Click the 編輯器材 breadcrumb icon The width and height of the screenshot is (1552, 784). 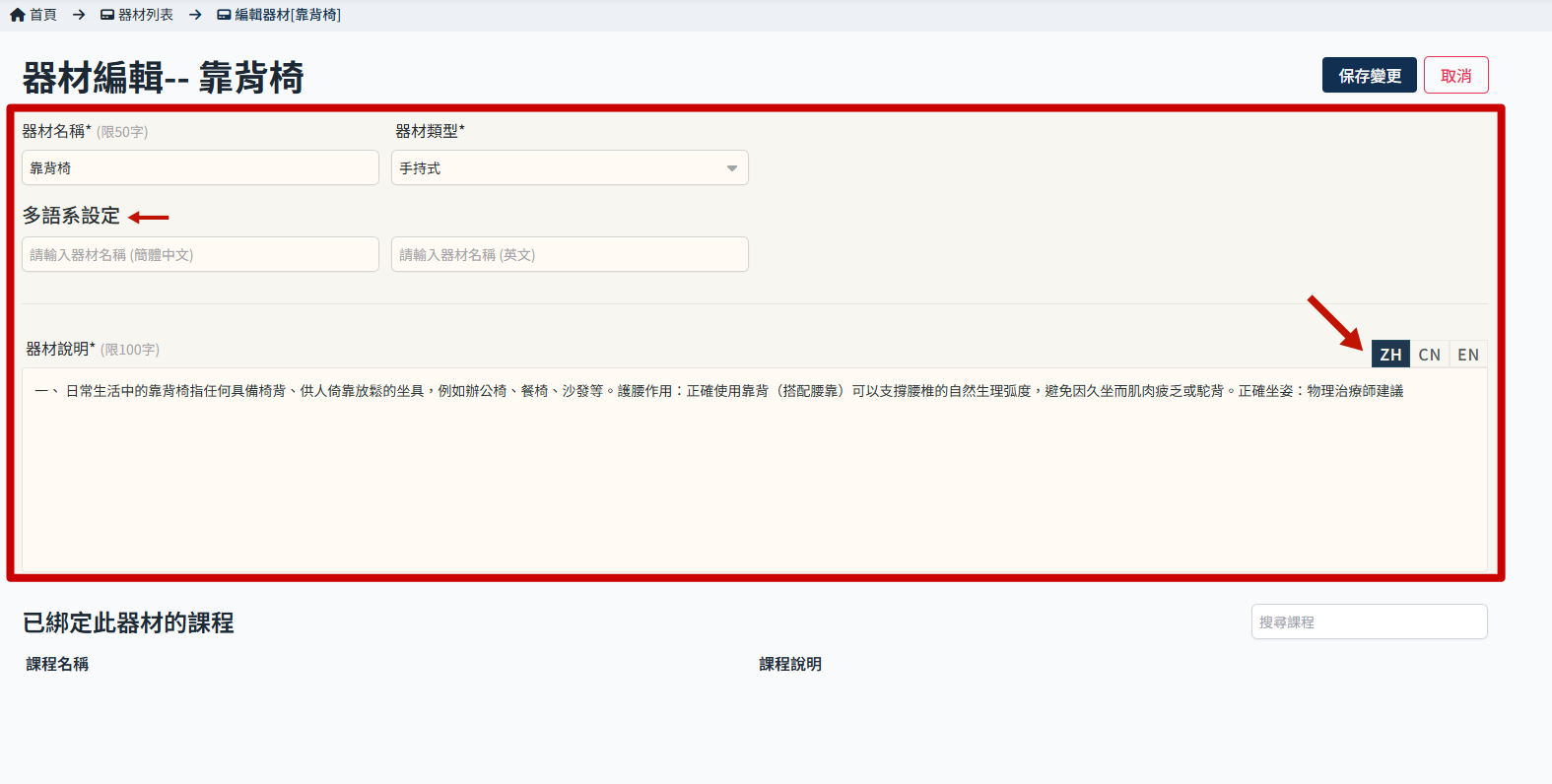[224, 15]
